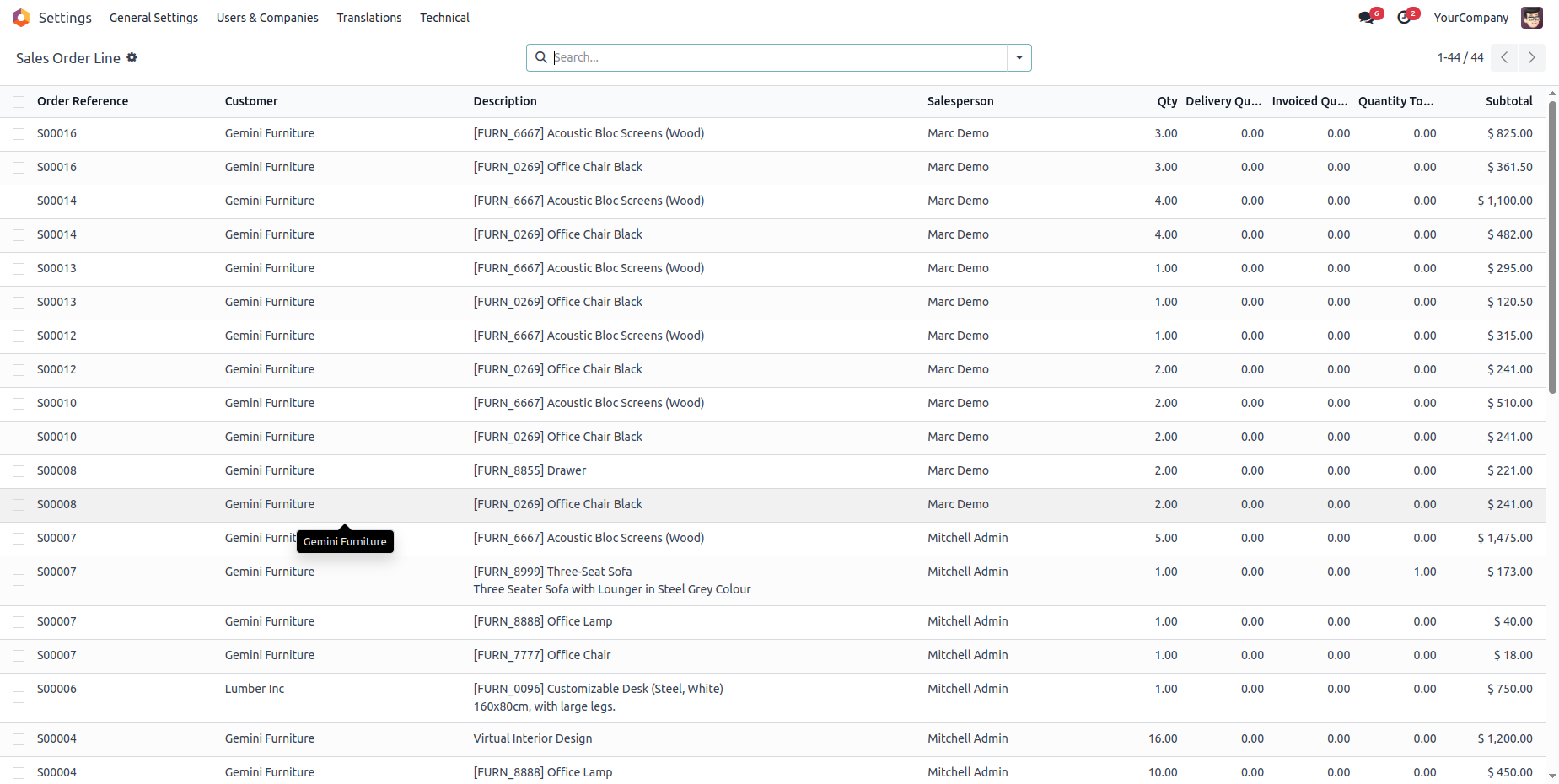Open the Technical menu
The image size is (1559, 784).
(x=444, y=18)
